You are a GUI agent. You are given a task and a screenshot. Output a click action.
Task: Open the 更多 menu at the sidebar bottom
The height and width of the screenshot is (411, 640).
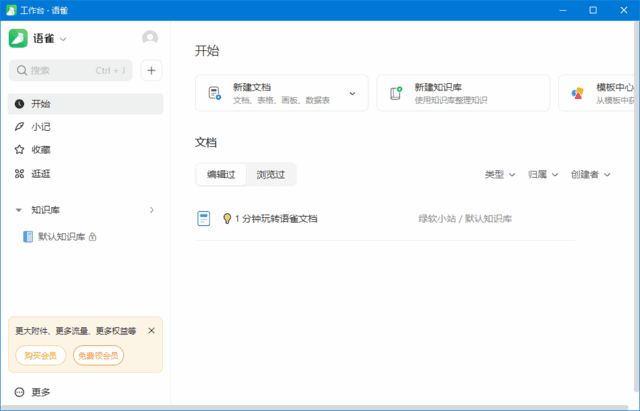(x=33, y=392)
